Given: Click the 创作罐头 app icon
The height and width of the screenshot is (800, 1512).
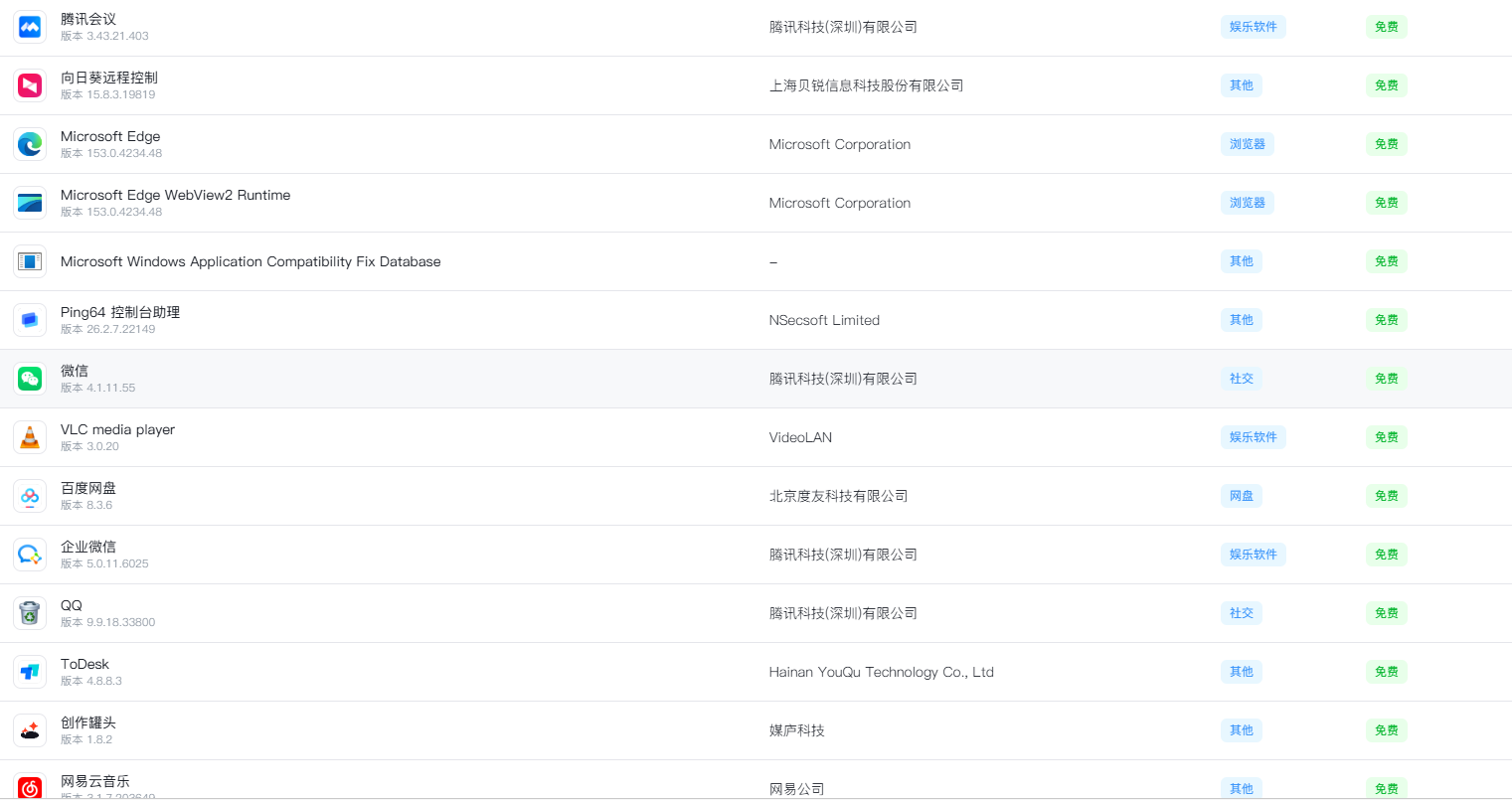Looking at the screenshot, I should click(x=30, y=730).
